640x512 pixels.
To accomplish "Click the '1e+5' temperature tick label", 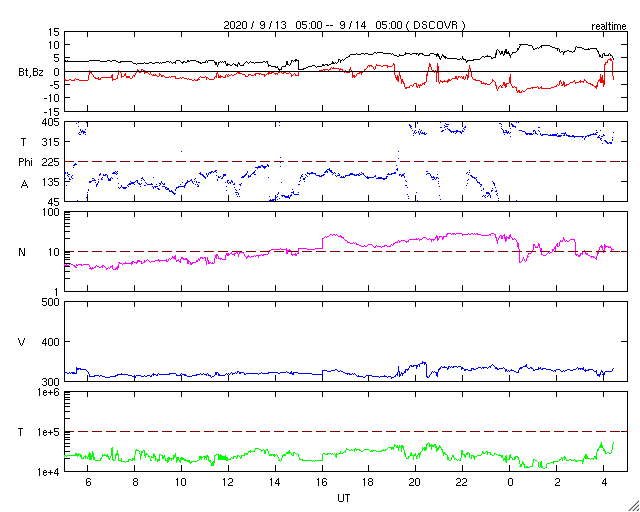I will tap(50, 432).
